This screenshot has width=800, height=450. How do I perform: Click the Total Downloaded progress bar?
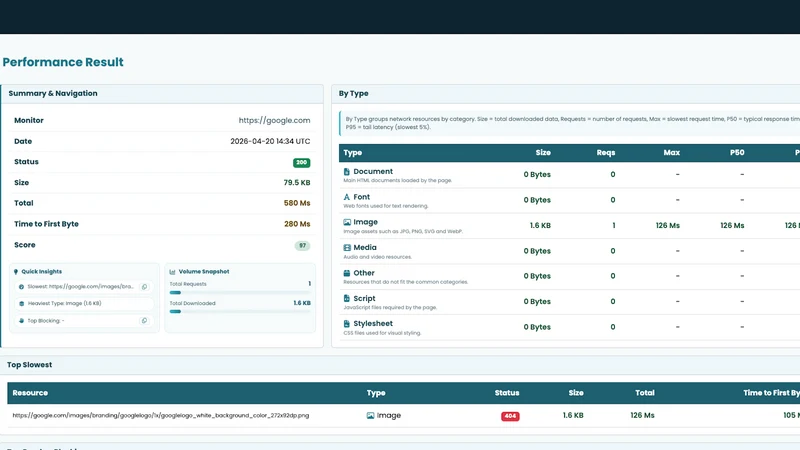240,312
